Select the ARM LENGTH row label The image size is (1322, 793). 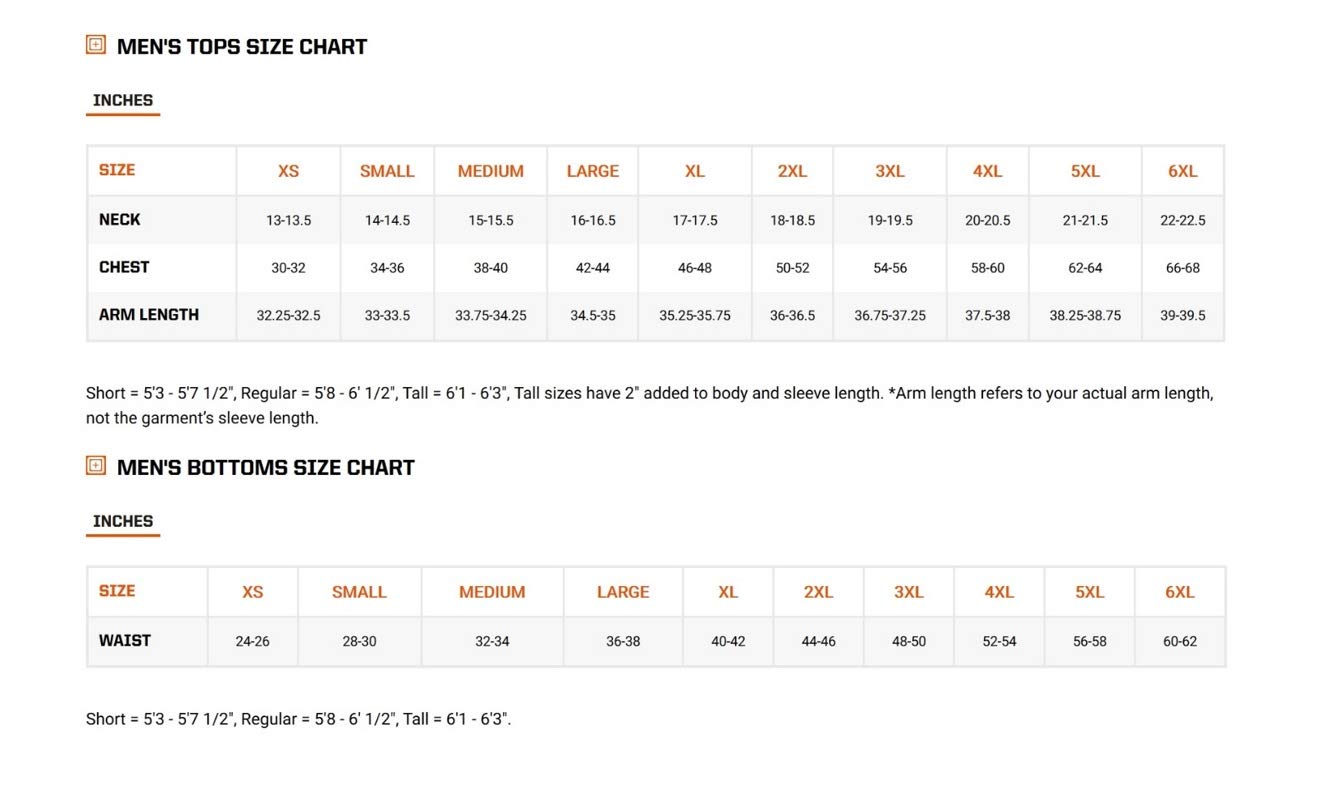(x=149, y=315)
